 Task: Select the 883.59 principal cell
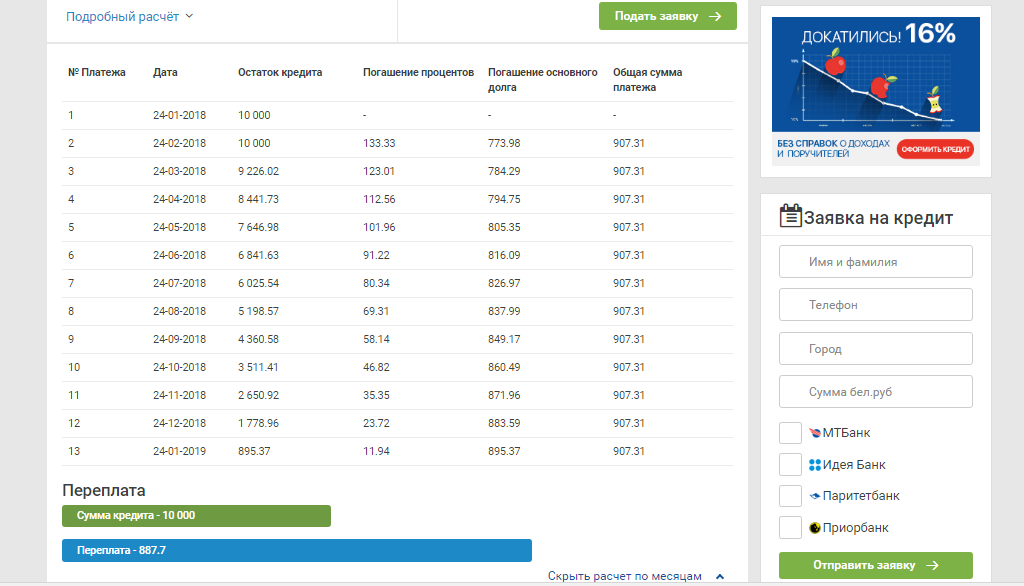click(504, 423)
